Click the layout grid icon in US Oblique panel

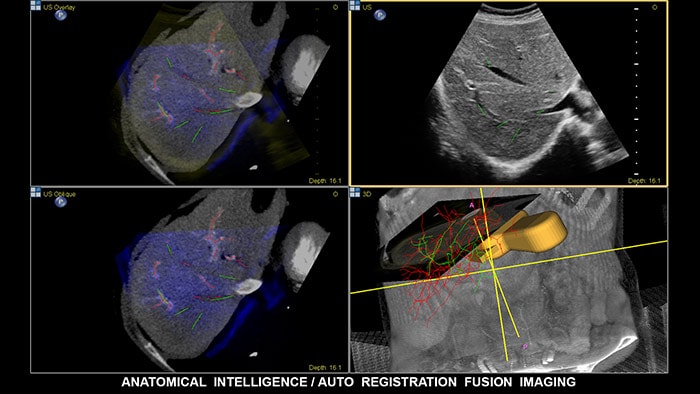tap(36, 192)
